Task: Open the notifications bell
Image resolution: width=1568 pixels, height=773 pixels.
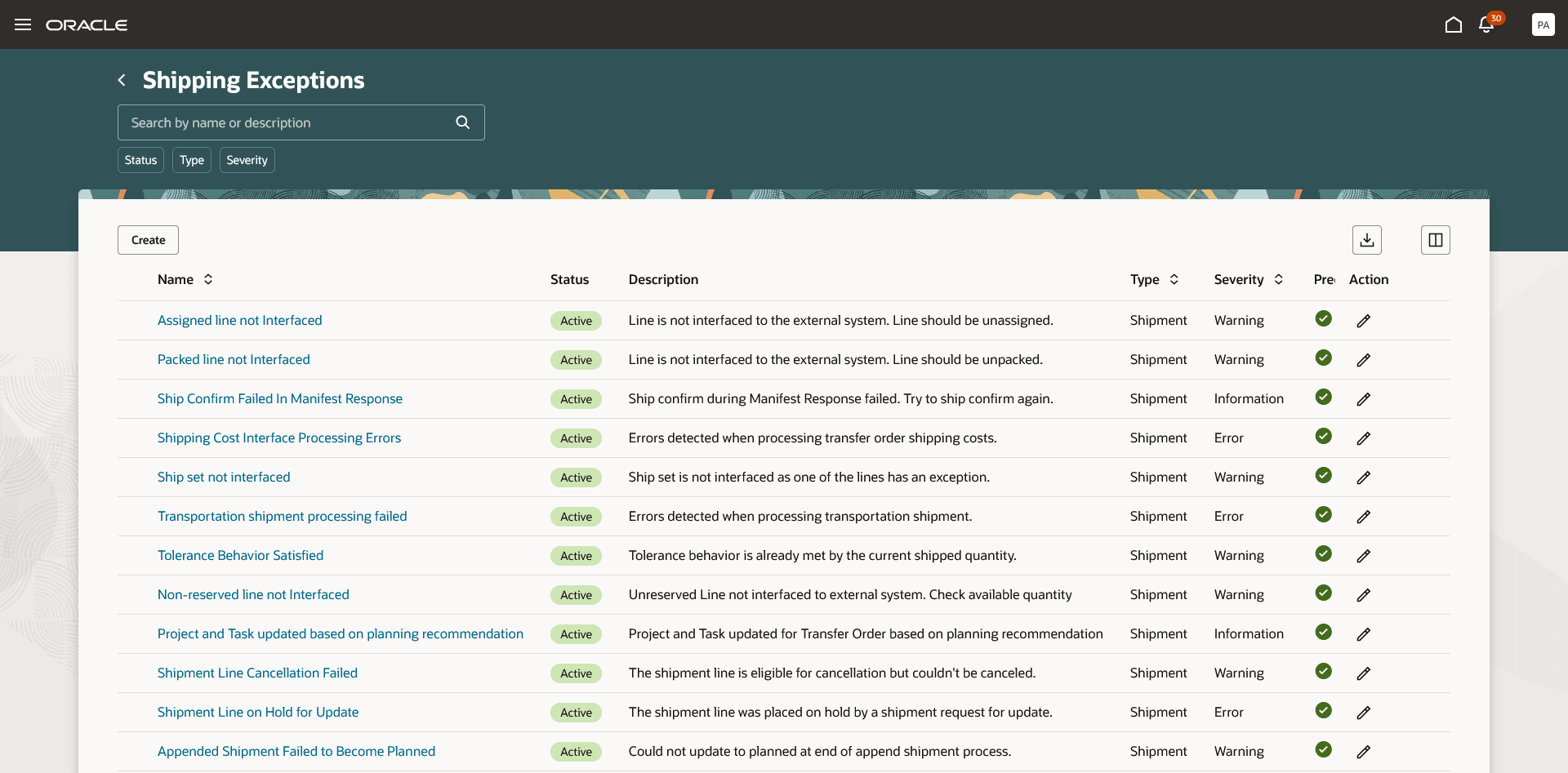Action: 1486,24
